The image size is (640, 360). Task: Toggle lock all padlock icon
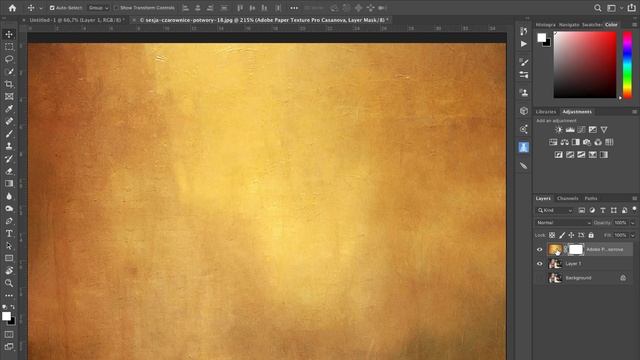[591, 235]
